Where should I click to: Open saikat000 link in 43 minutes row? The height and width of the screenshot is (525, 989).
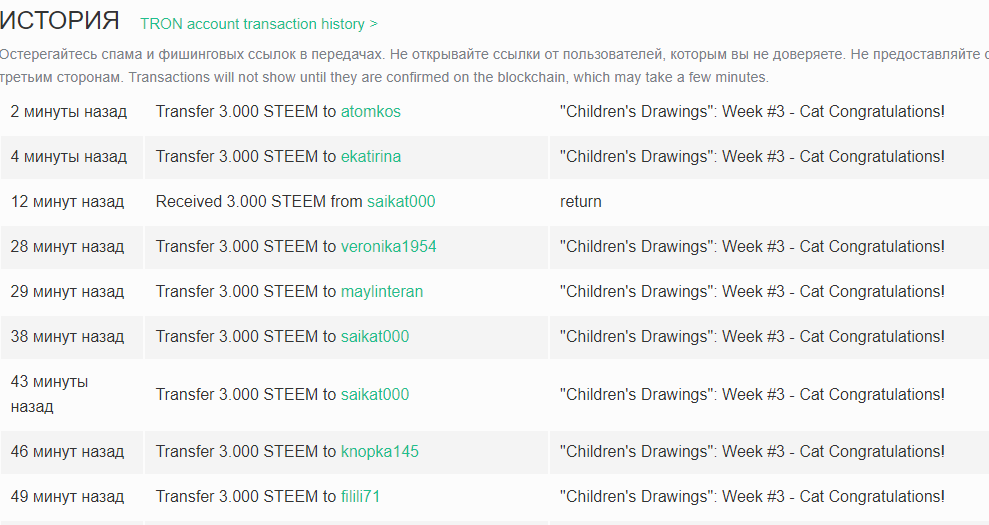click(x=375, y=394)
